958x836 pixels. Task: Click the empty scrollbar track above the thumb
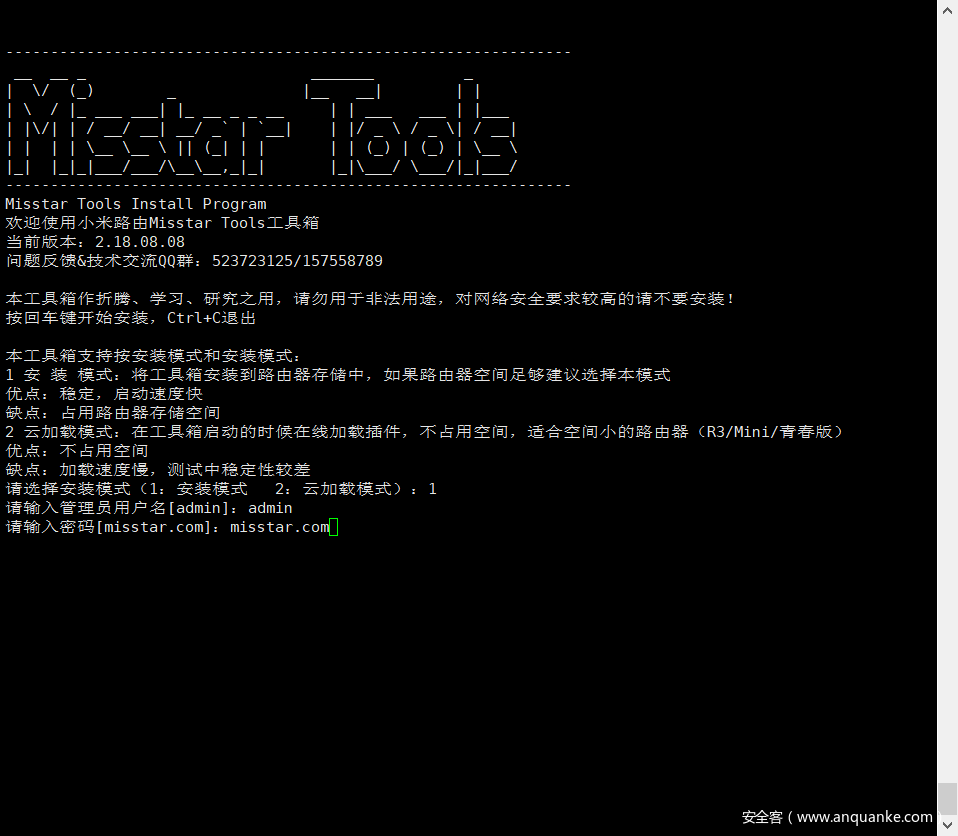point(947,400)
